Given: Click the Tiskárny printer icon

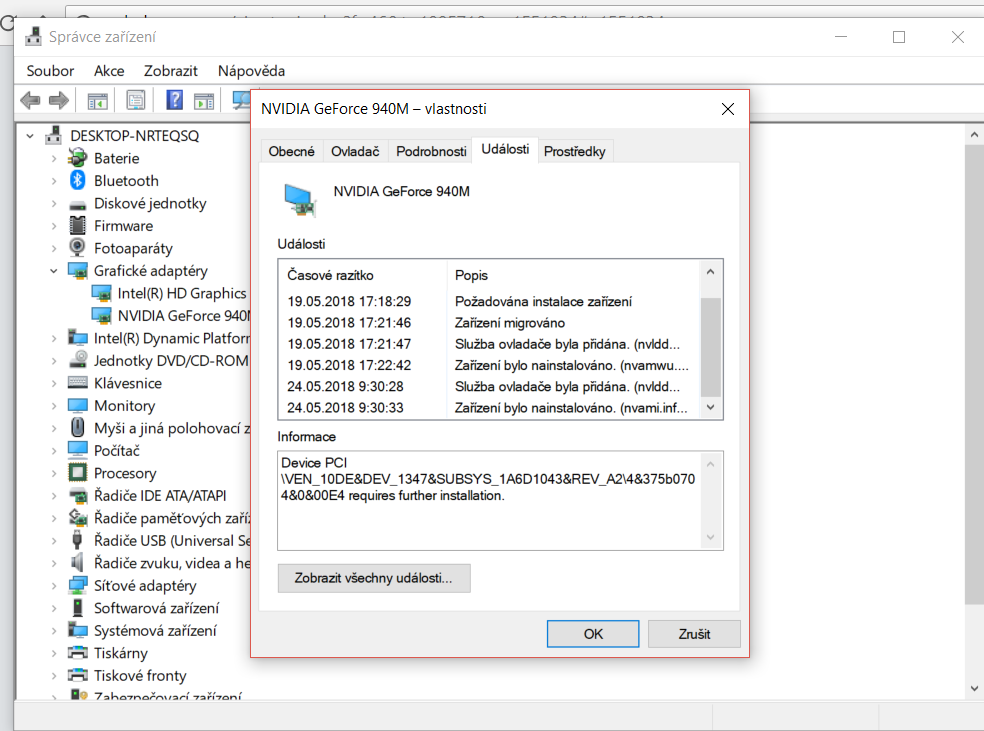Looking at the screenshot, I should point(77,653).
